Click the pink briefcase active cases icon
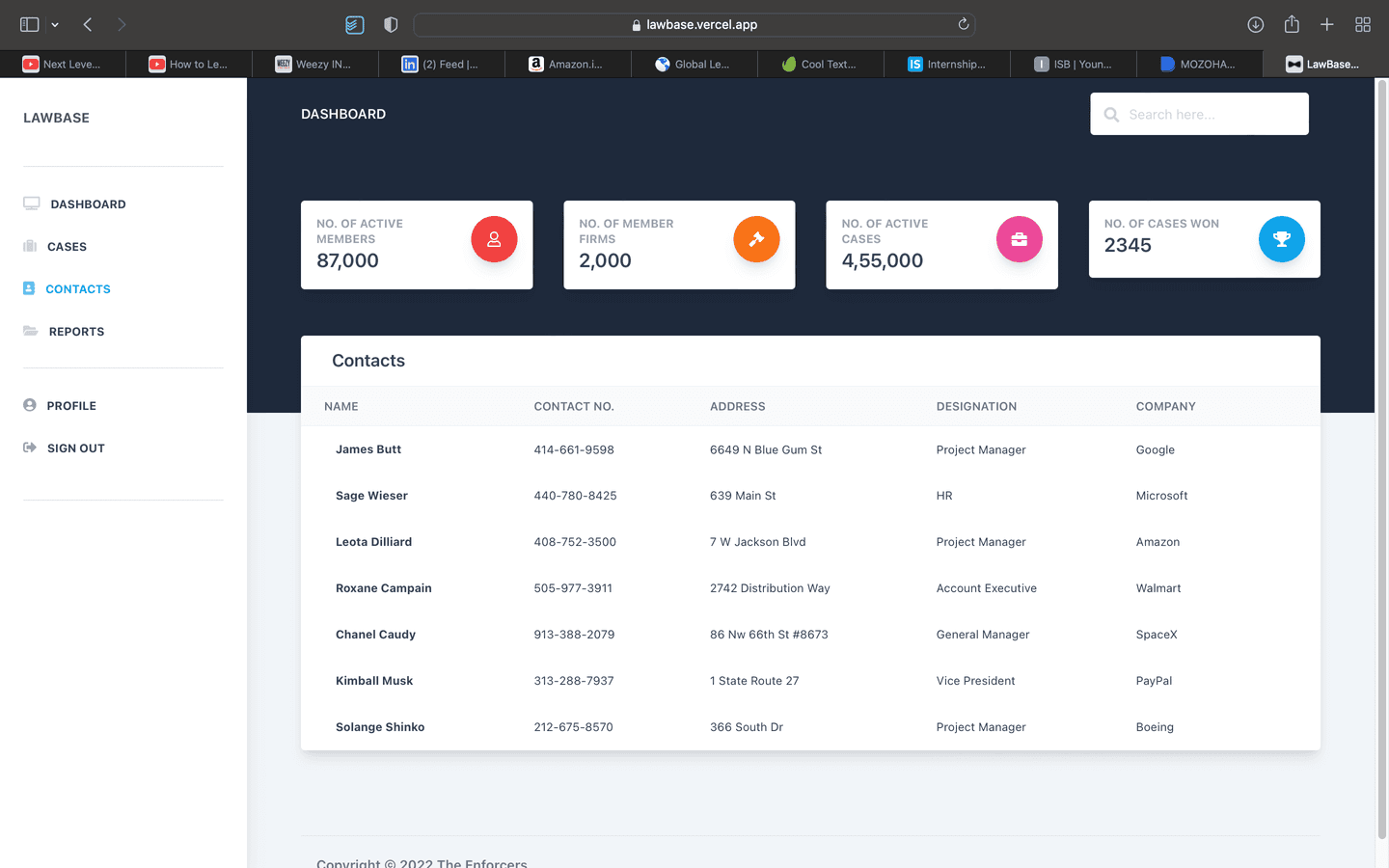 point(1020,239)
